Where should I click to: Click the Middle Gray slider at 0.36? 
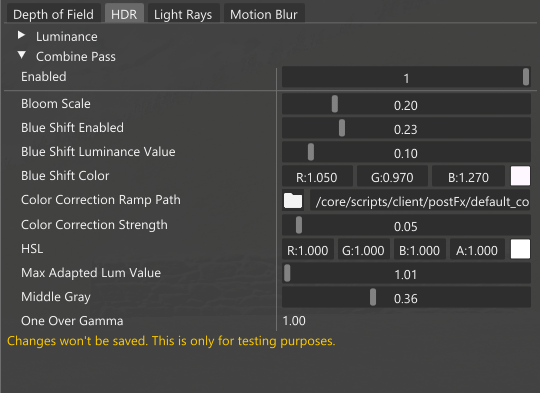(x=406, y=297)
